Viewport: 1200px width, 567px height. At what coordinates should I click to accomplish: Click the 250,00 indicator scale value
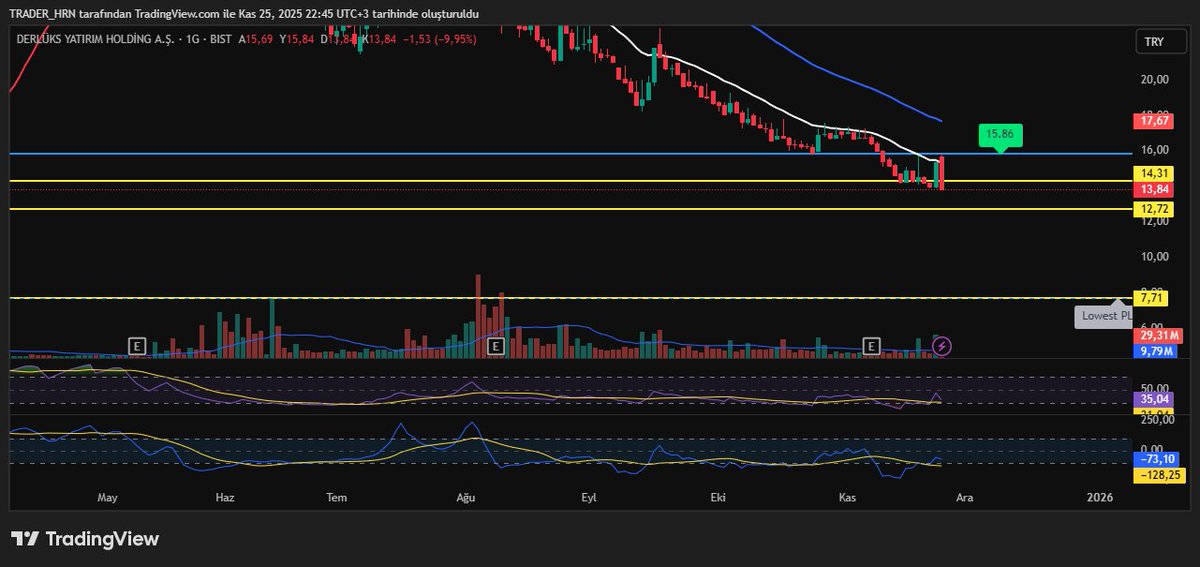click(x=1157, y=420)
